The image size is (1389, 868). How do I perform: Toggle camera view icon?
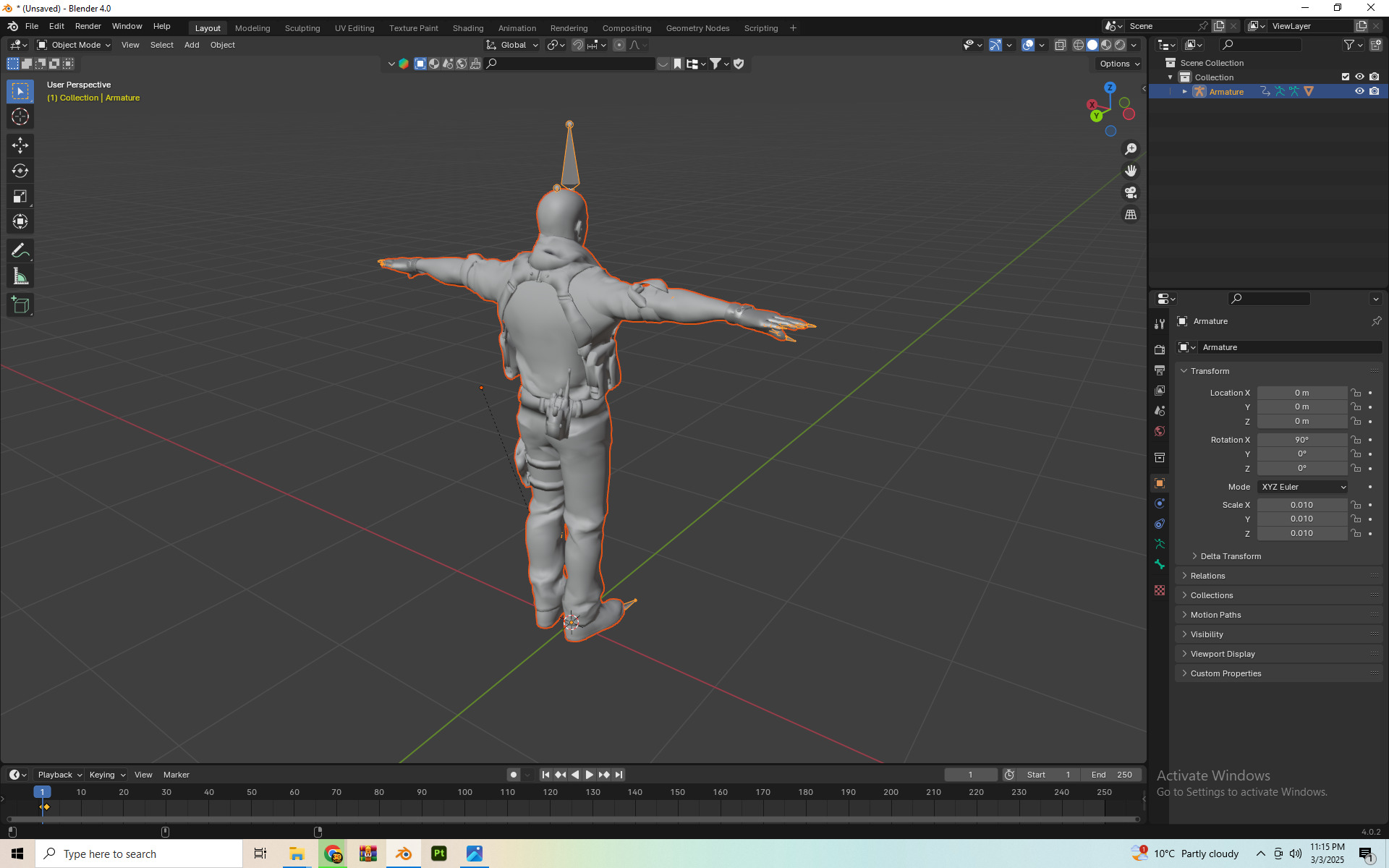click(x=1131, y=192)
